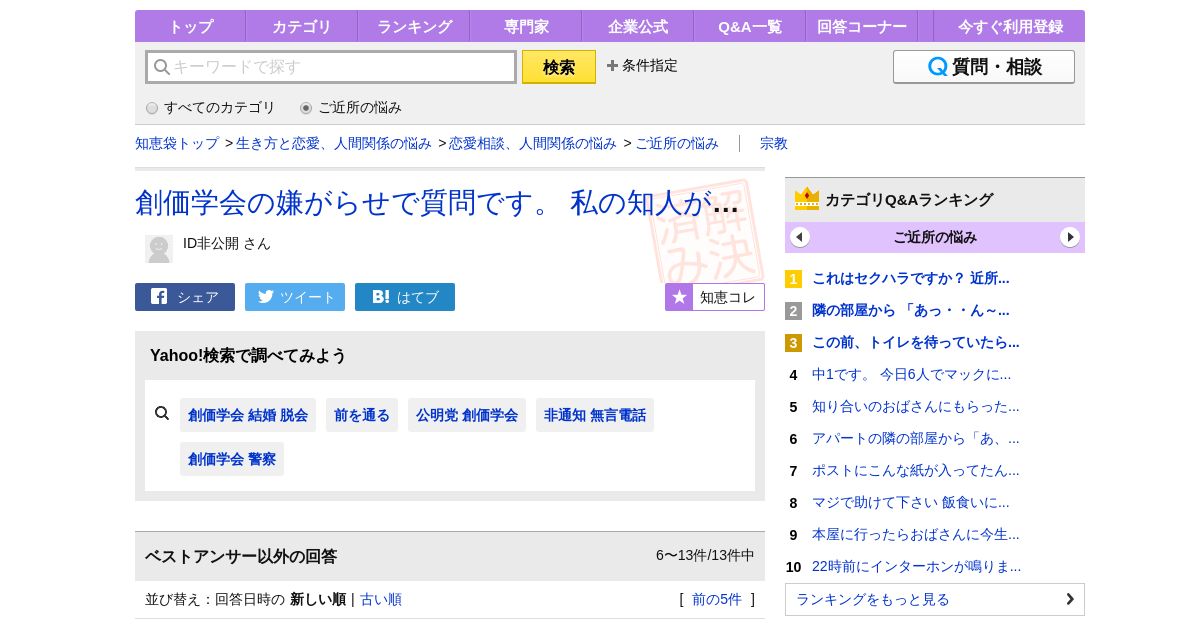
Task: Go to 前の5件 answers page
Action: (717, 599)
